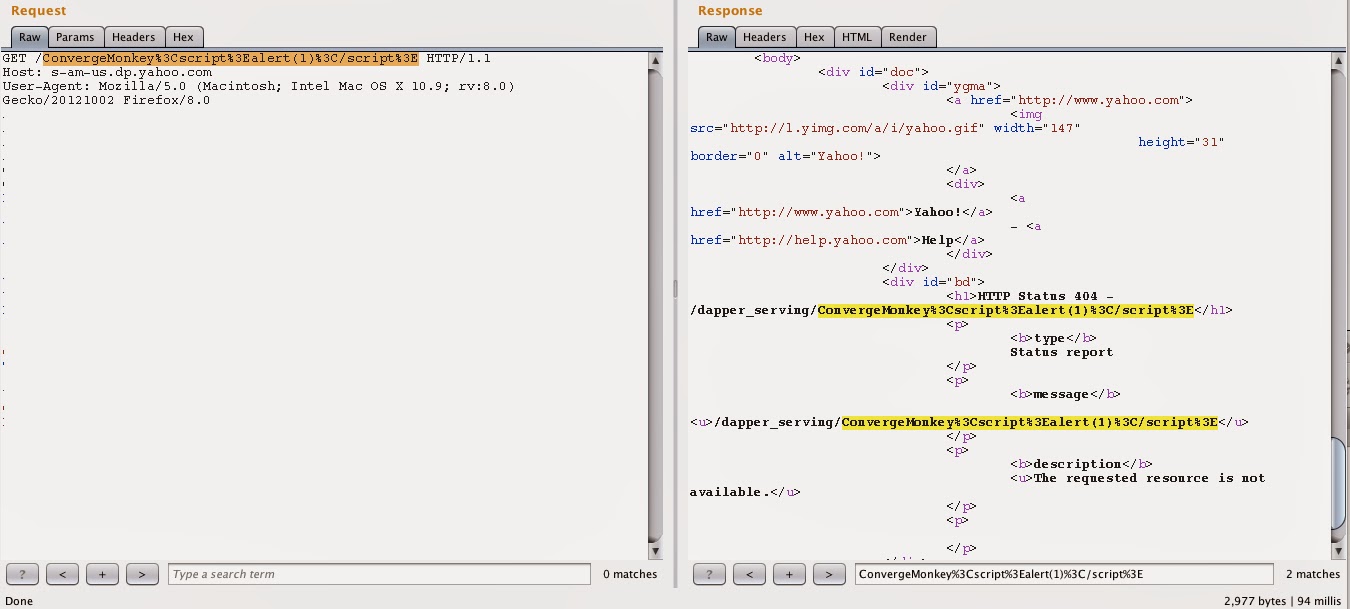Click the Response pane help '?' button
The image size is (1350, 609).
709,574
